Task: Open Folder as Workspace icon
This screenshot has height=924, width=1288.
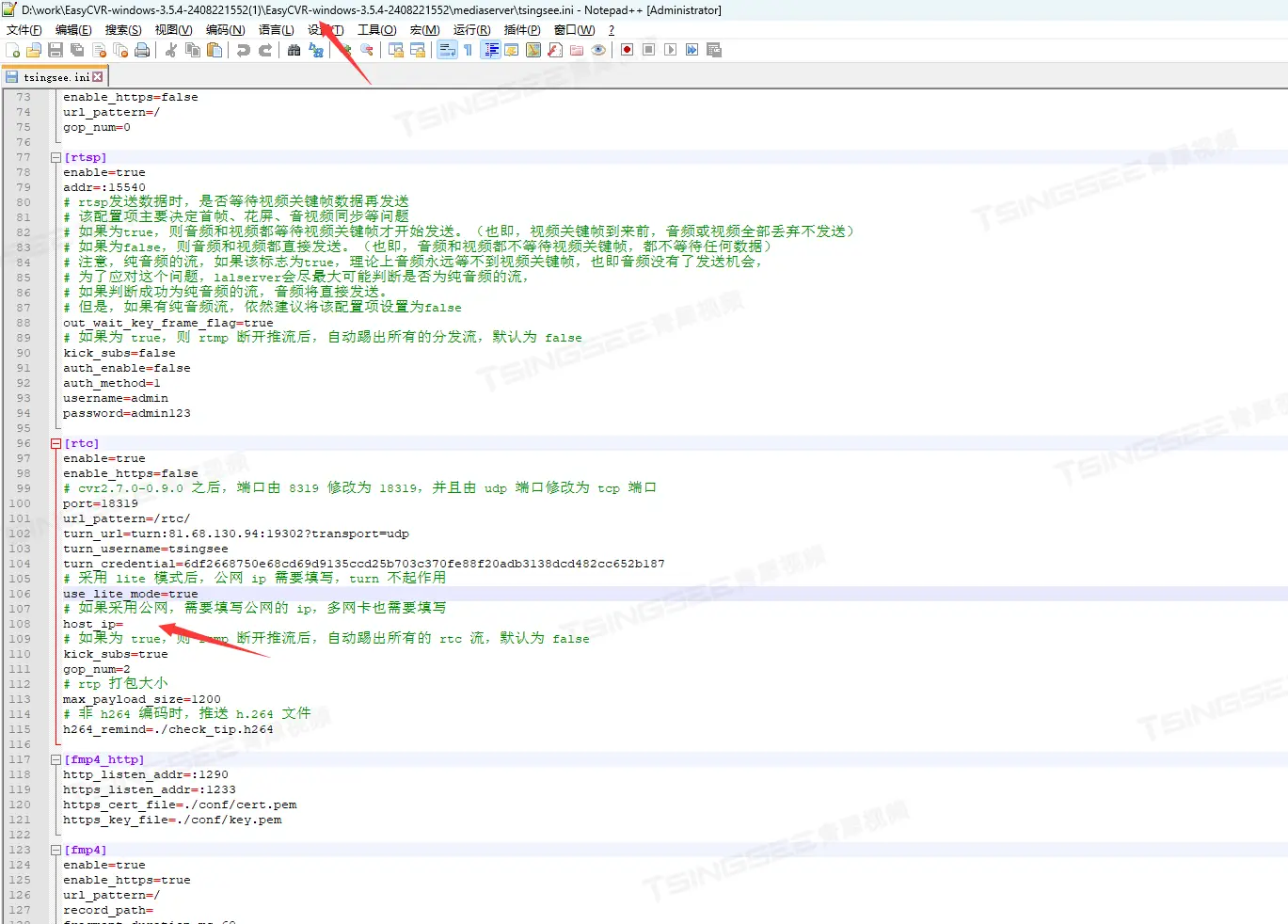Action: point(577,50)
